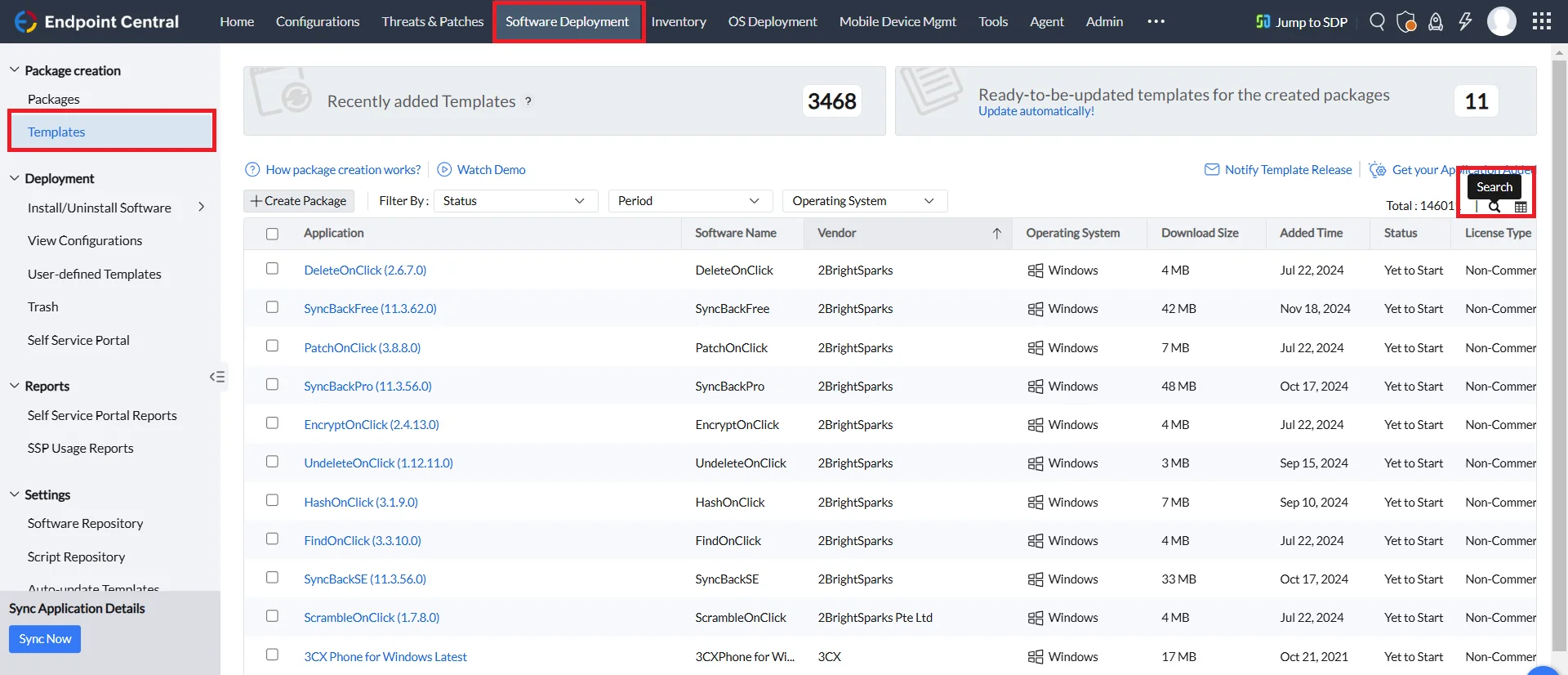Open the column chooser table icon
Image resolution: width=1568 pixels, height=675 pixels.
click(x=1521, y=207)
